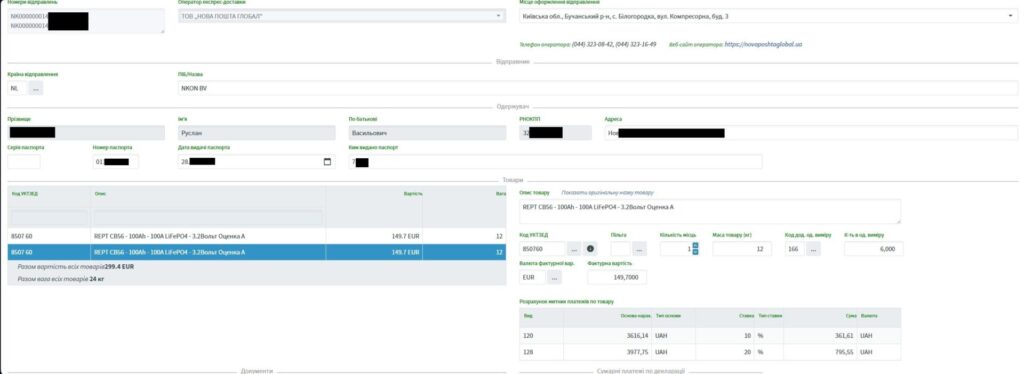Screen dimensions: 1024x374
Task: Increase Кількість місць with the up stepper
Action: 695,245
